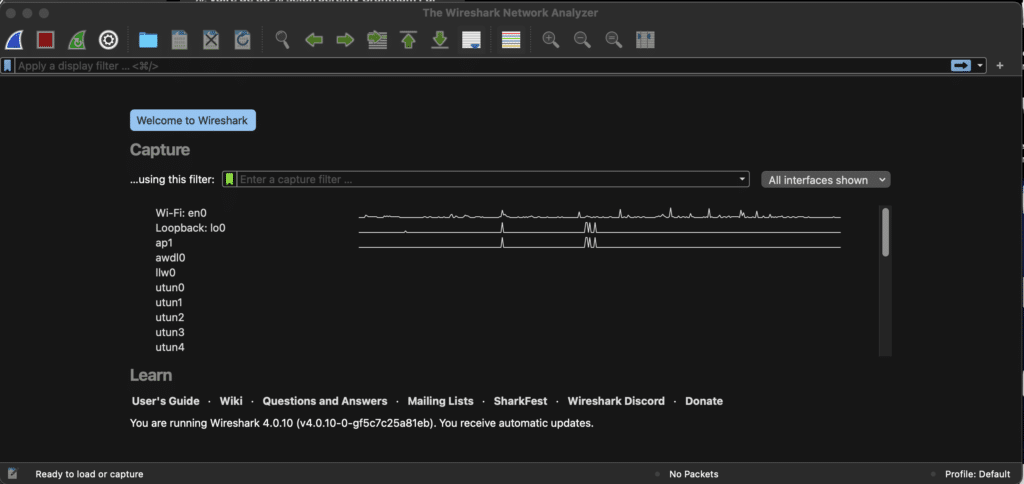
Task: Focus the capture filter input field
Action: (x=487, y=179)
